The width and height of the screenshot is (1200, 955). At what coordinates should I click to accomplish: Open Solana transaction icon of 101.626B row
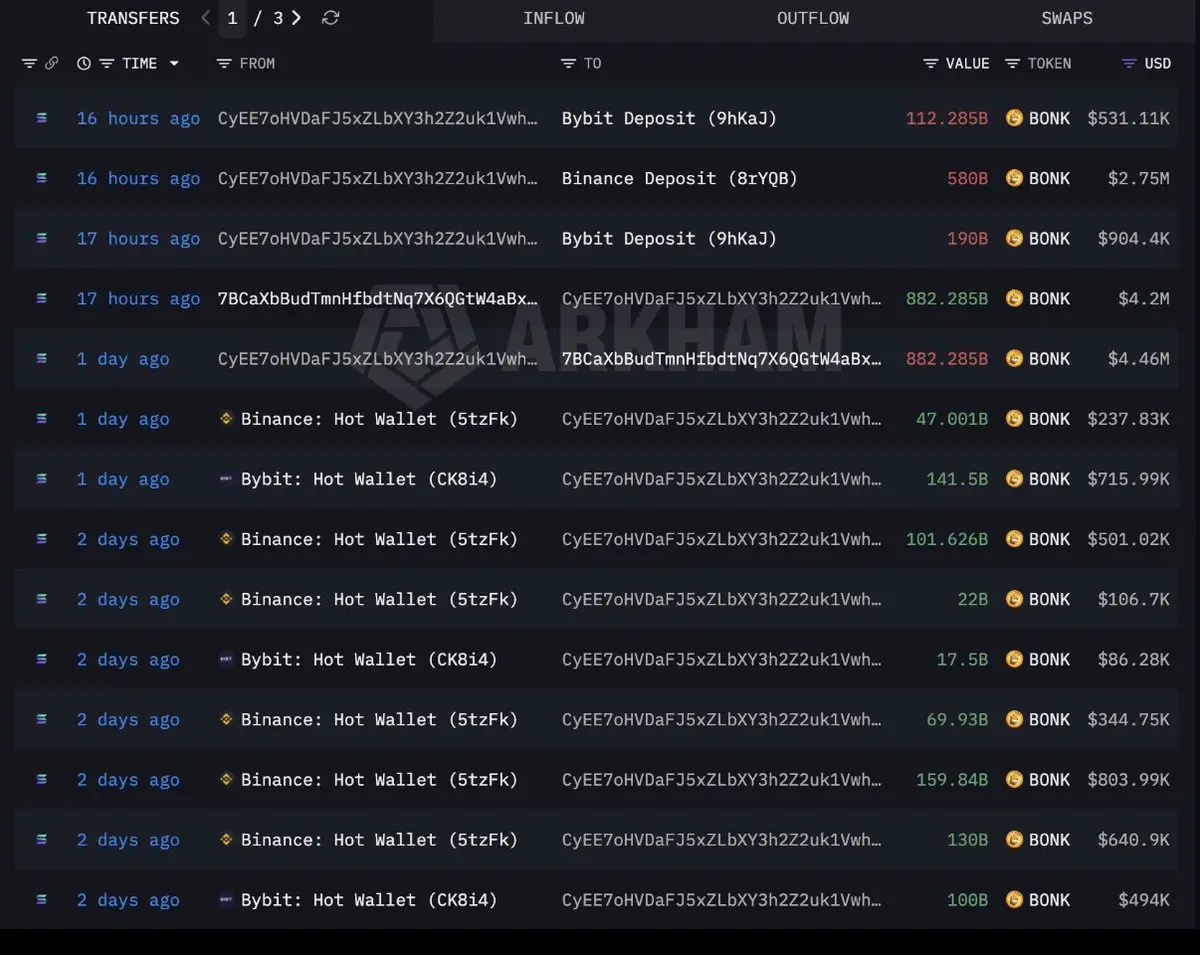pyautogui.click(x=41, y=539)
